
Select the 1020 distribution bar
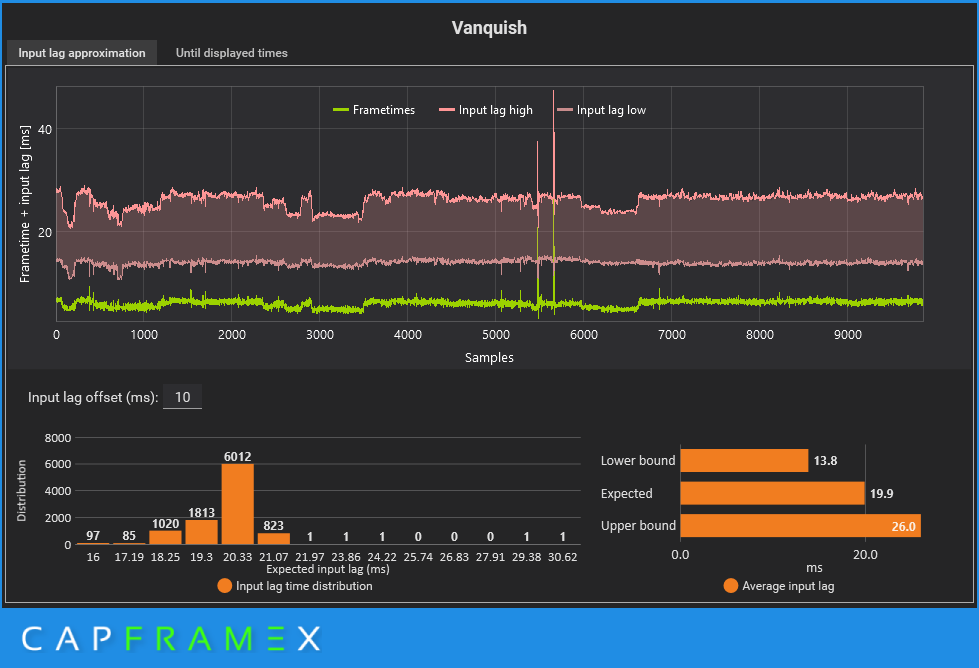[165, 538]
